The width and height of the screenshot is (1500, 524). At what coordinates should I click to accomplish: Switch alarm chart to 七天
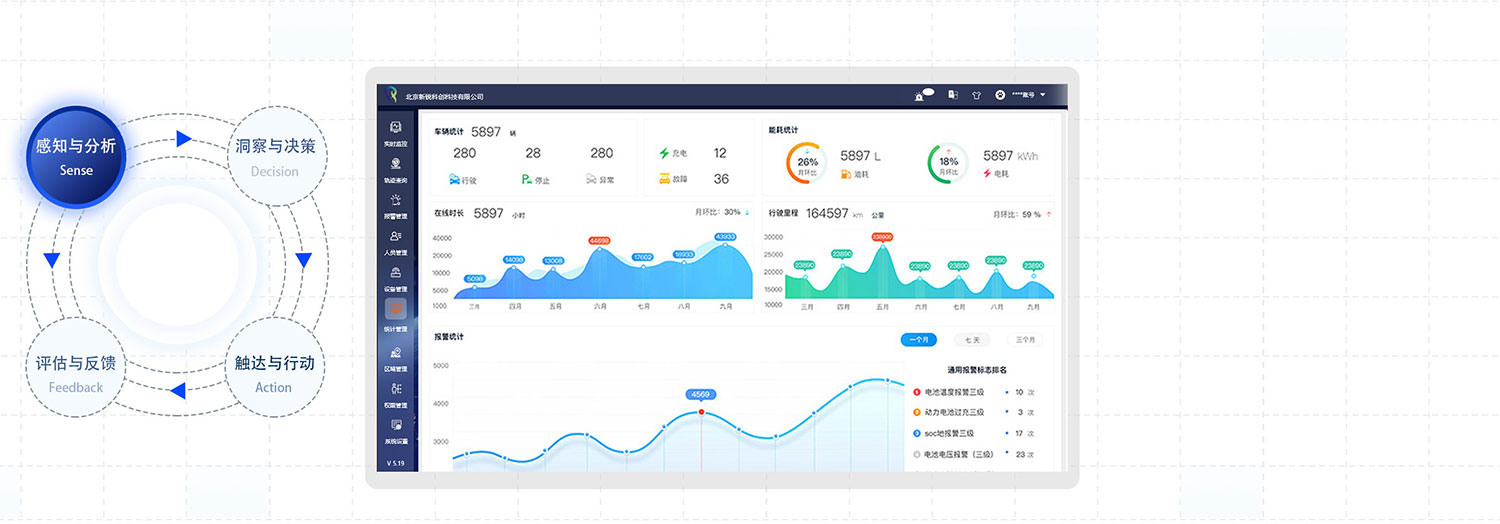(971, 340)
